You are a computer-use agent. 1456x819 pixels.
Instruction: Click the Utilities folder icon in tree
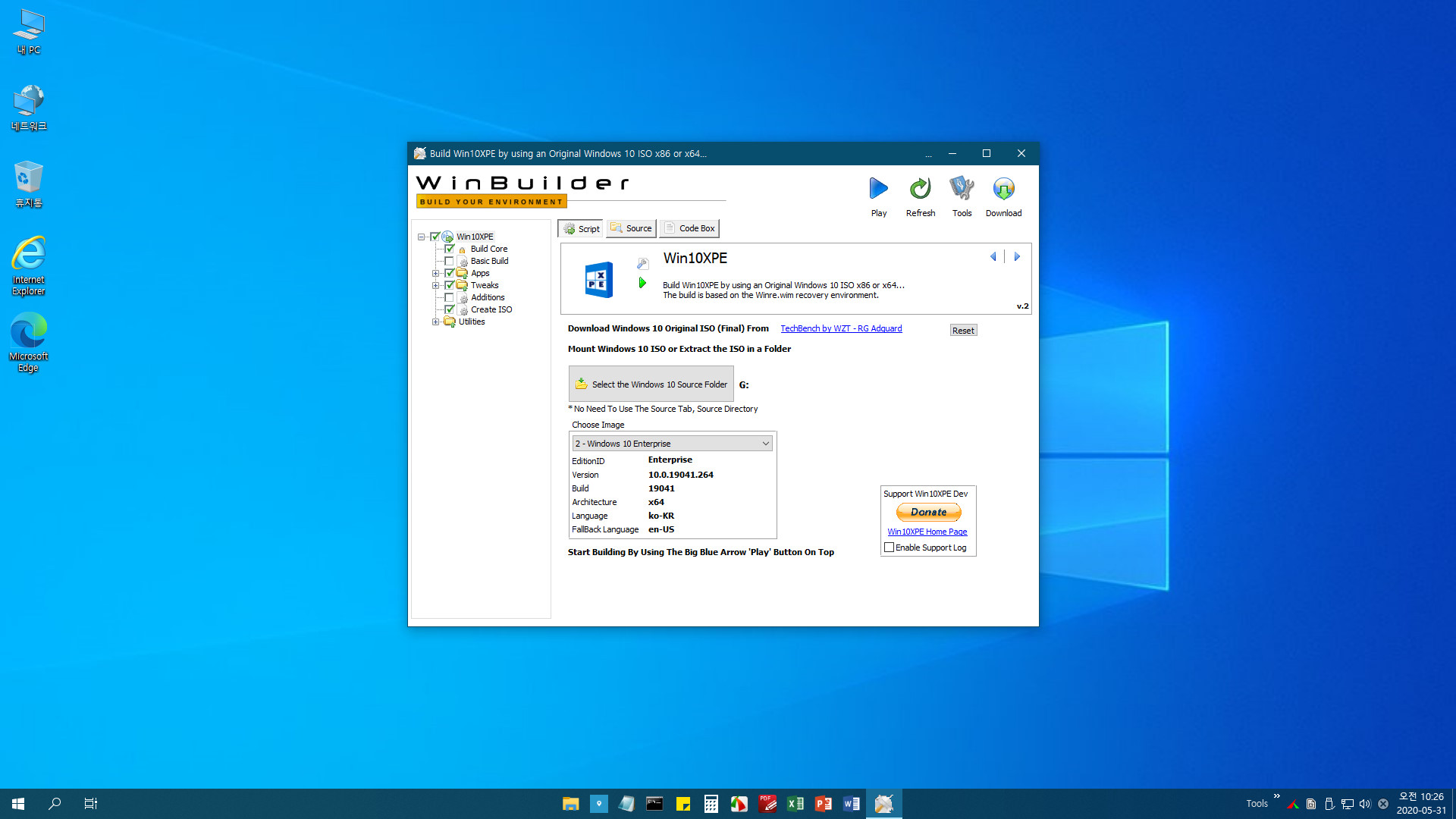(x=450, y=322)
